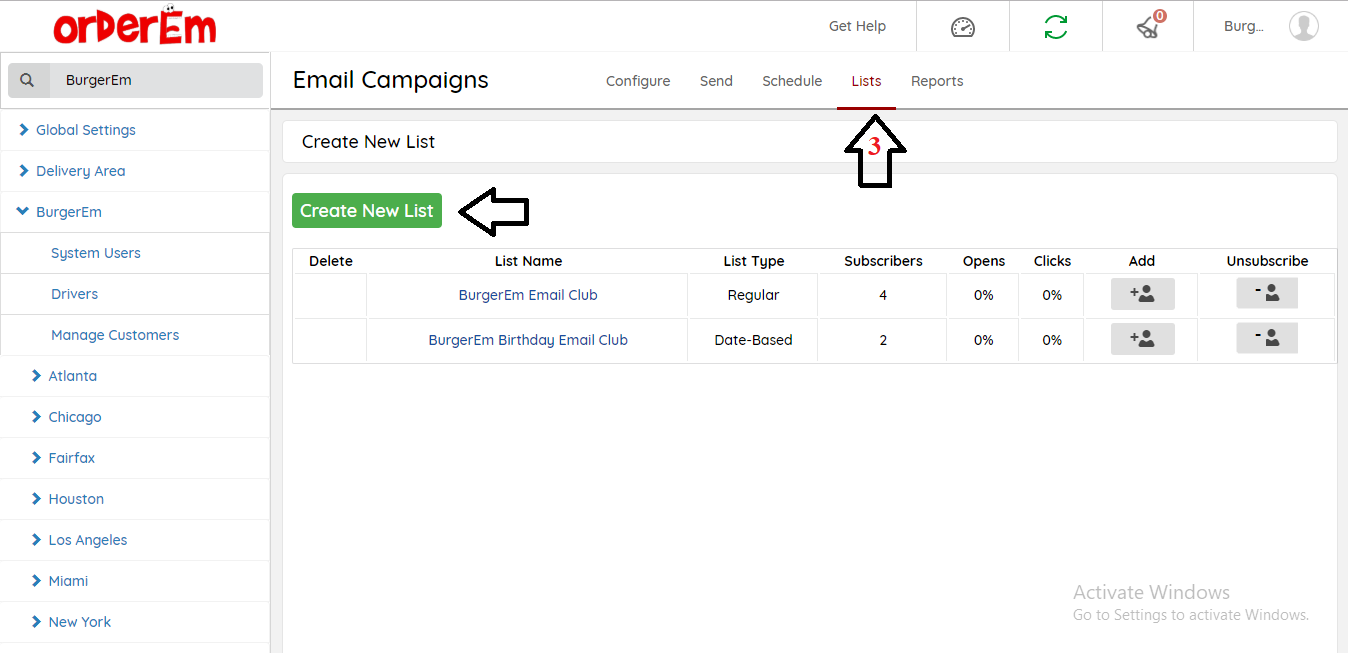Image resolution: width=1348 pixels, height=653 pixels.
Task: Expand the Atlanta location
Action: click(72, 376)
